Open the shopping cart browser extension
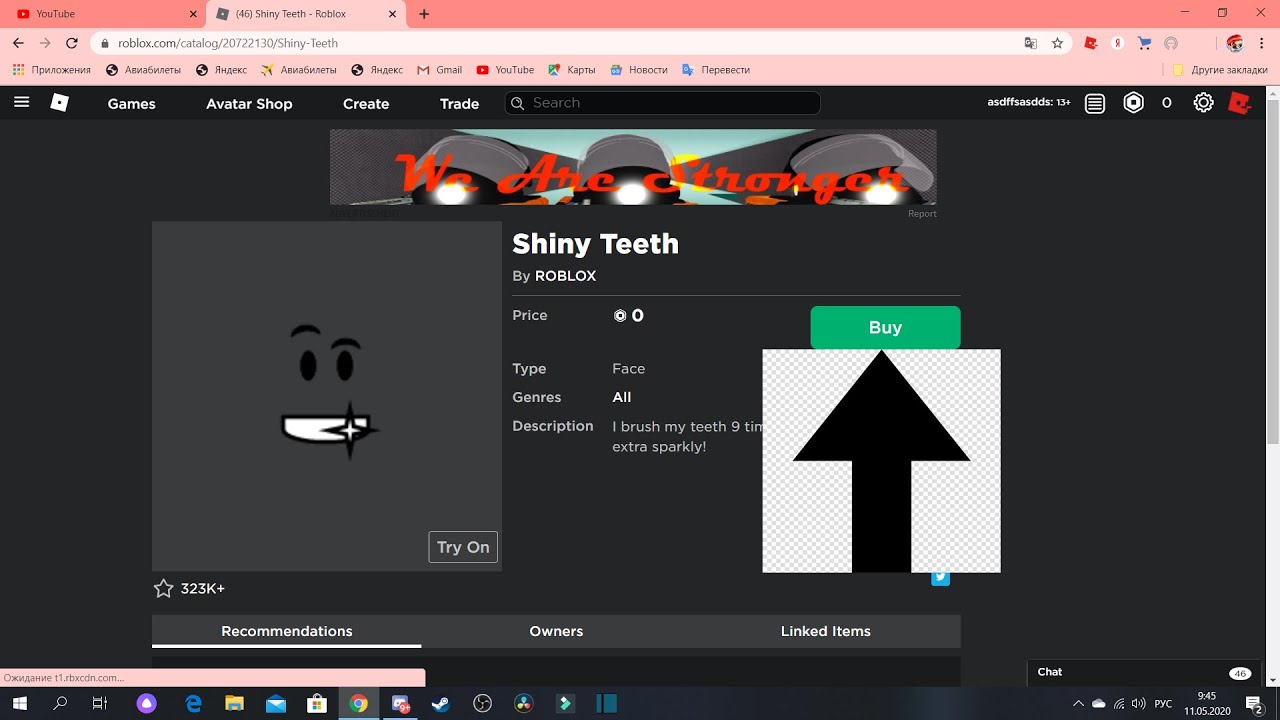 coord(1145,43)
